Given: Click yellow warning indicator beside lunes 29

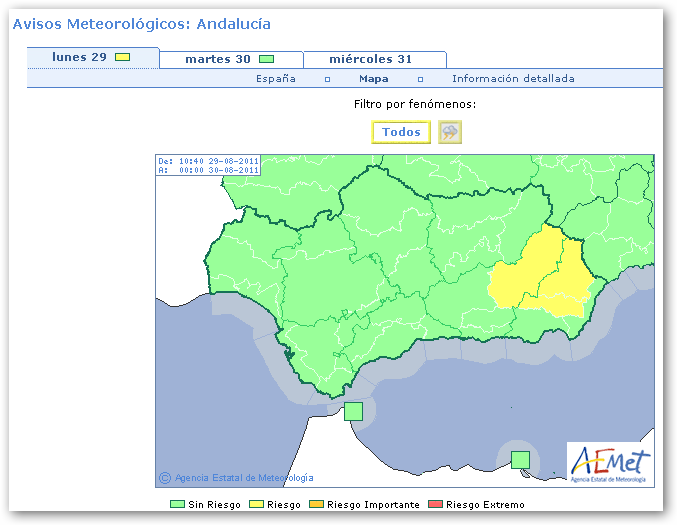Looking at the screenshot, I should pos(122,57).
